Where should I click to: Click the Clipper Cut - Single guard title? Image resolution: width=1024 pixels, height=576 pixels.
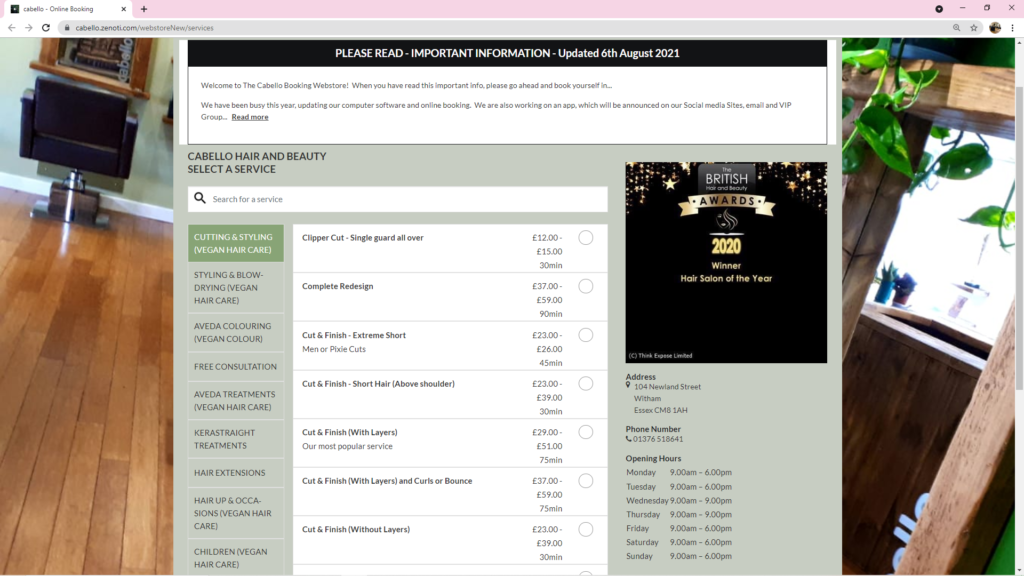coord(362,238)
